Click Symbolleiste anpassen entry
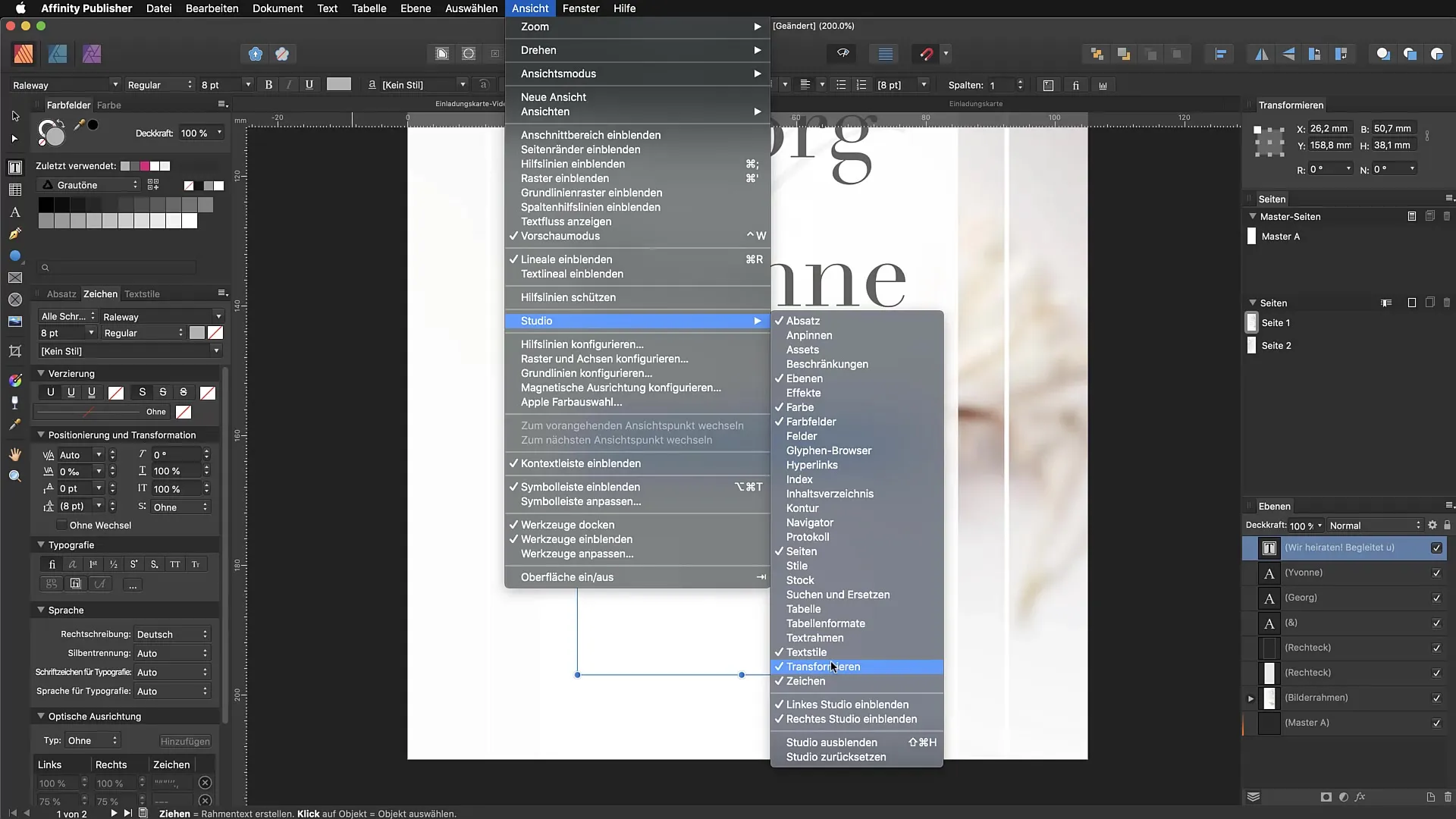 (x=638, y=501)
